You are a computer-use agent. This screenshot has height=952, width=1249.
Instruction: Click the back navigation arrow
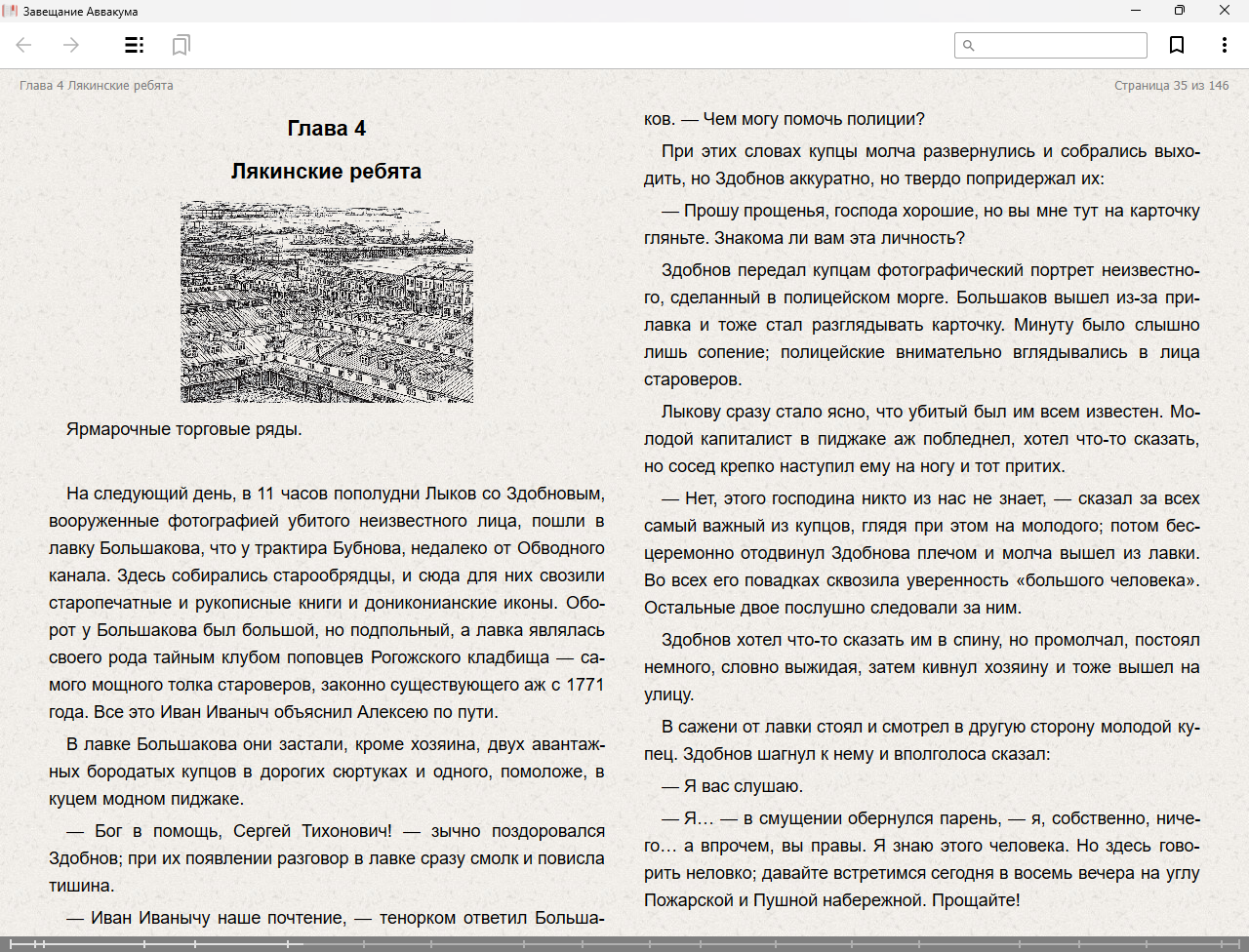coord(24,45)
